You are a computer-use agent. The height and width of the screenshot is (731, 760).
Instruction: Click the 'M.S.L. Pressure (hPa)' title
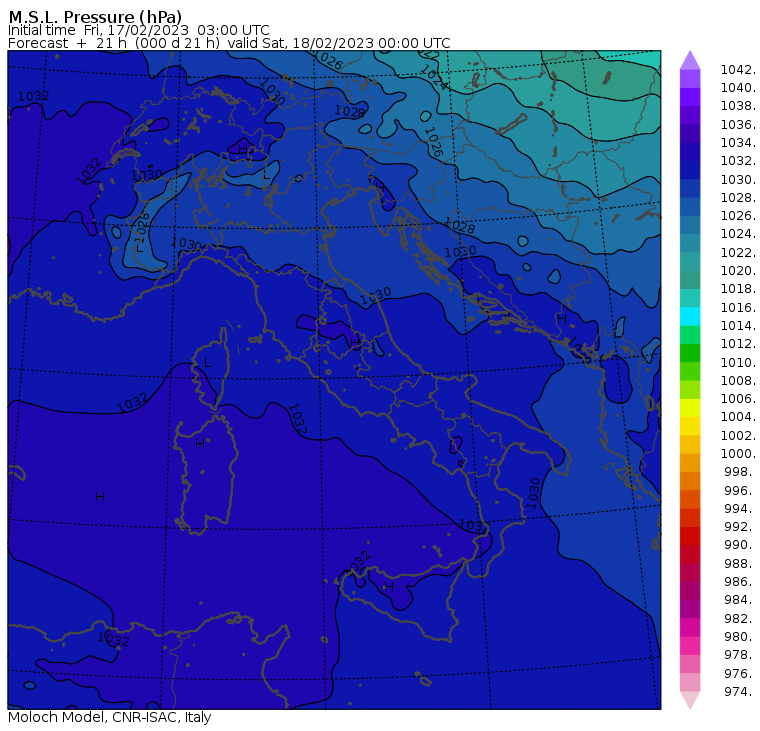[95, 17]
